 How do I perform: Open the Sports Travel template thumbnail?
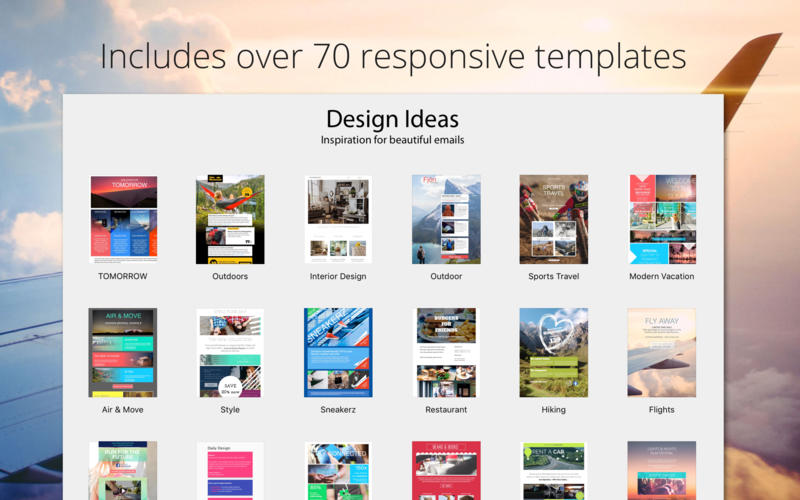(554, 219)
